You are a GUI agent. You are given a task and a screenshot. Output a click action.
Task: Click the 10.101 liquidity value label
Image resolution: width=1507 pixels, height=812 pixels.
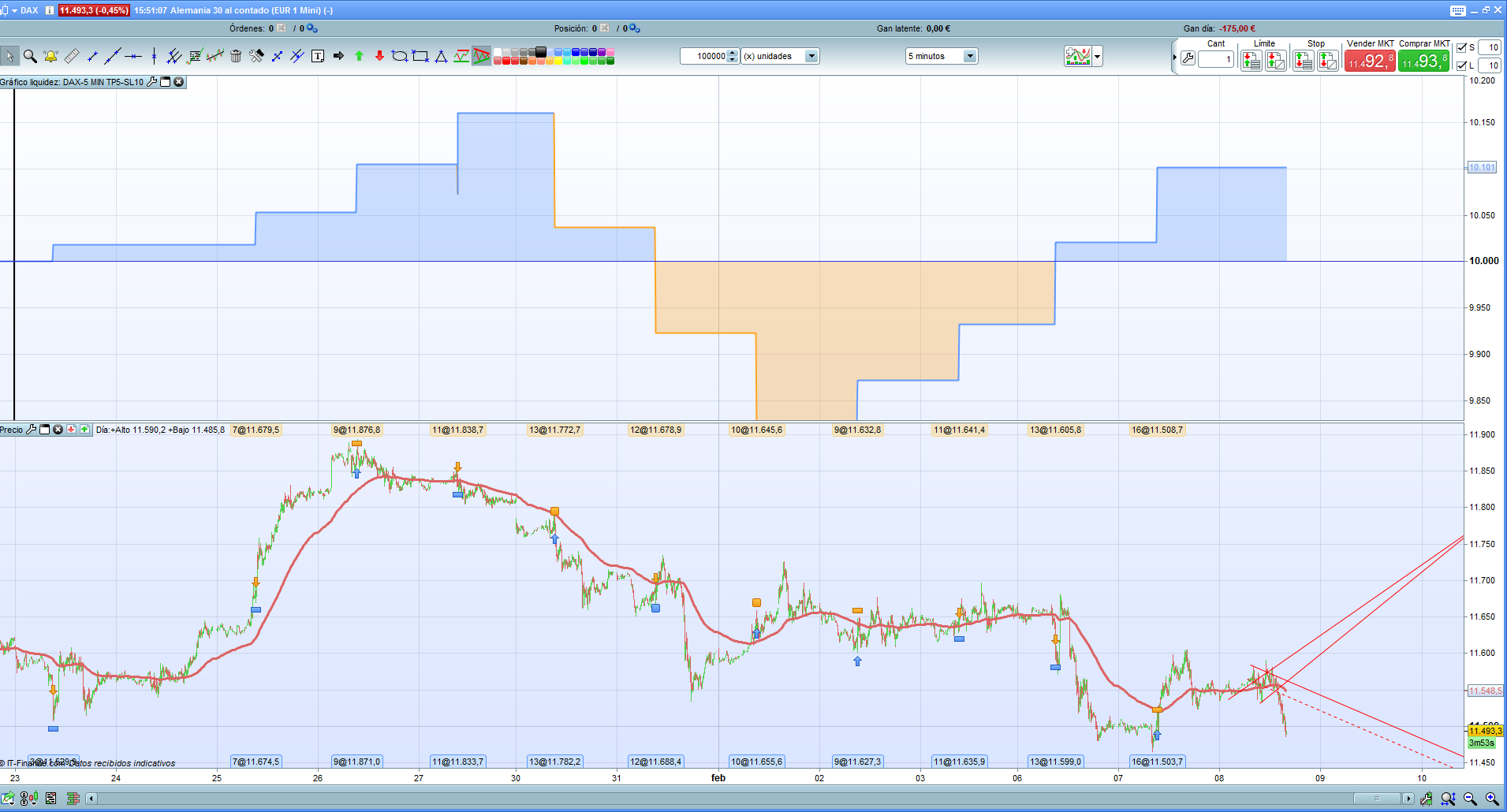1482,167
